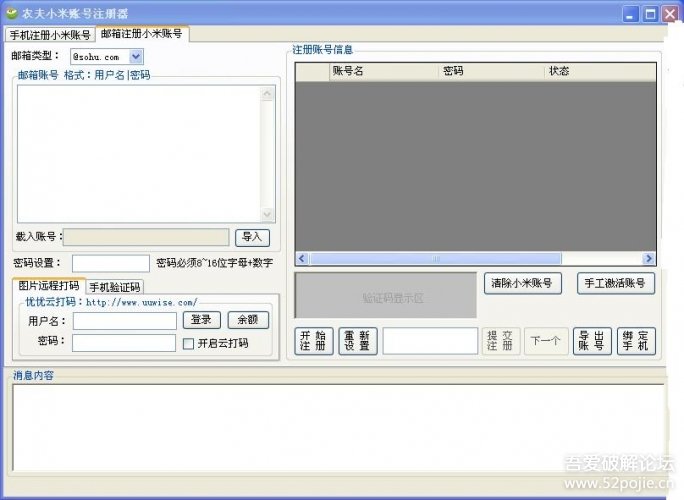
Task: Click inside the 消息内容 message box
Action: [338, 428]
